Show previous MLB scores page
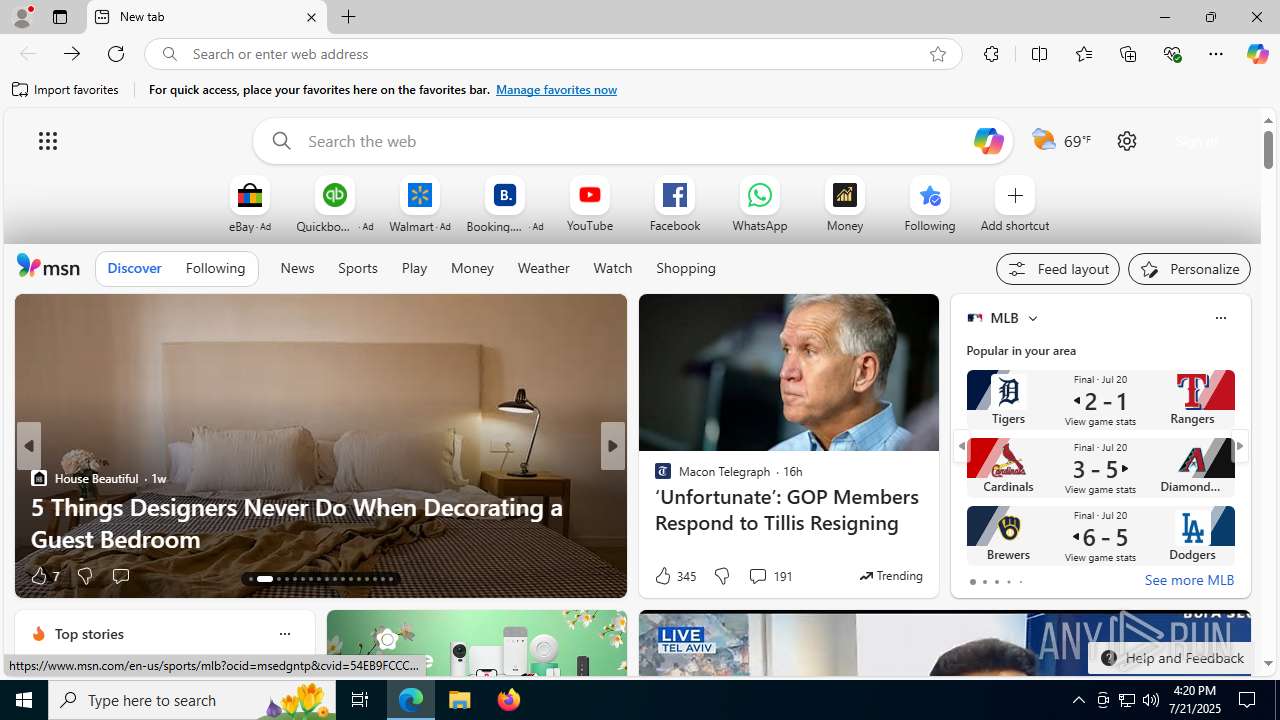Screen dimensions: 1280x720 click(x=961, y=446)
